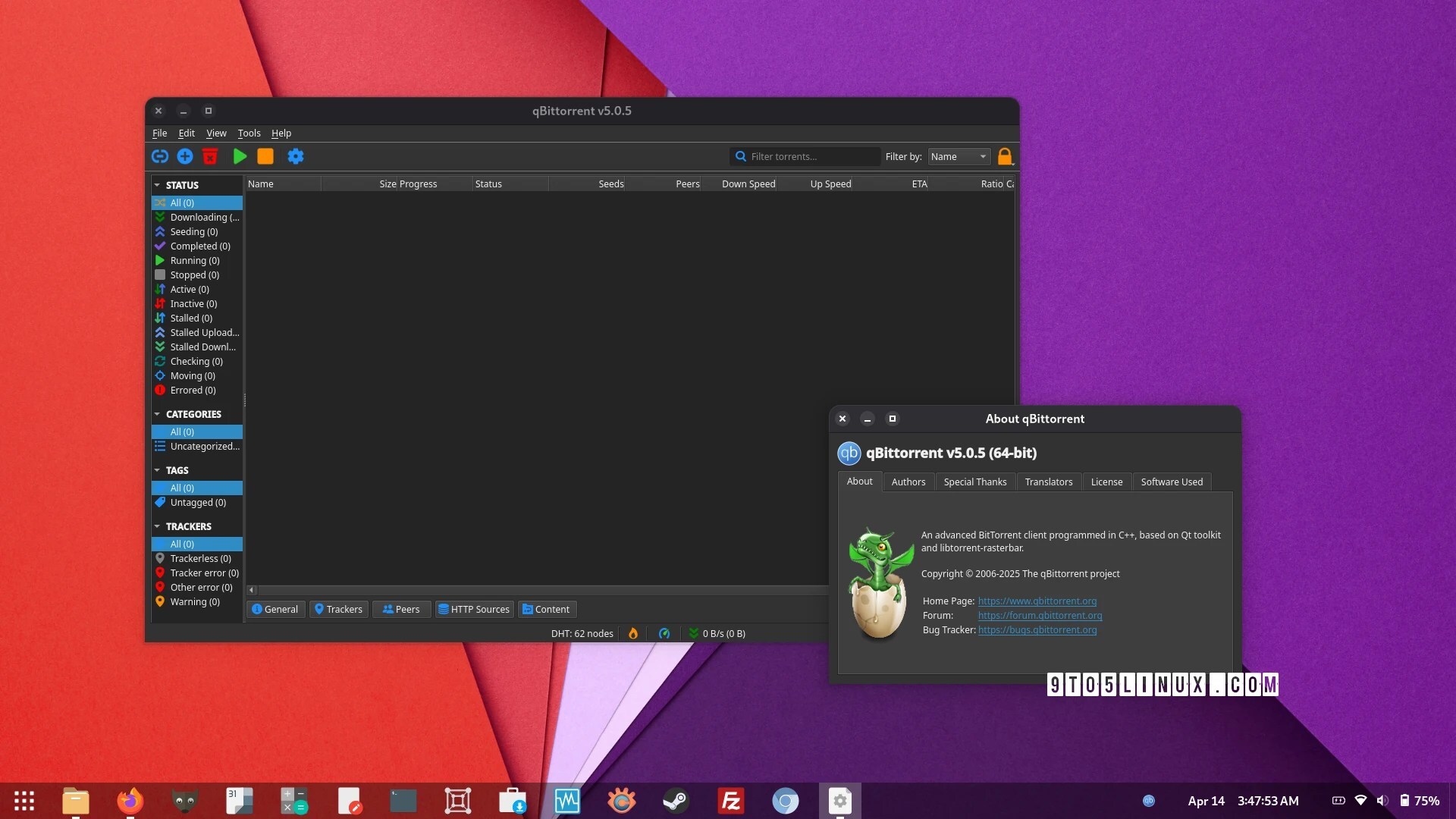Click the Add Torrent Link toolbar icon
This screenshot has width=1456, height=819.
pyautogui.click(x=159, y=156)
